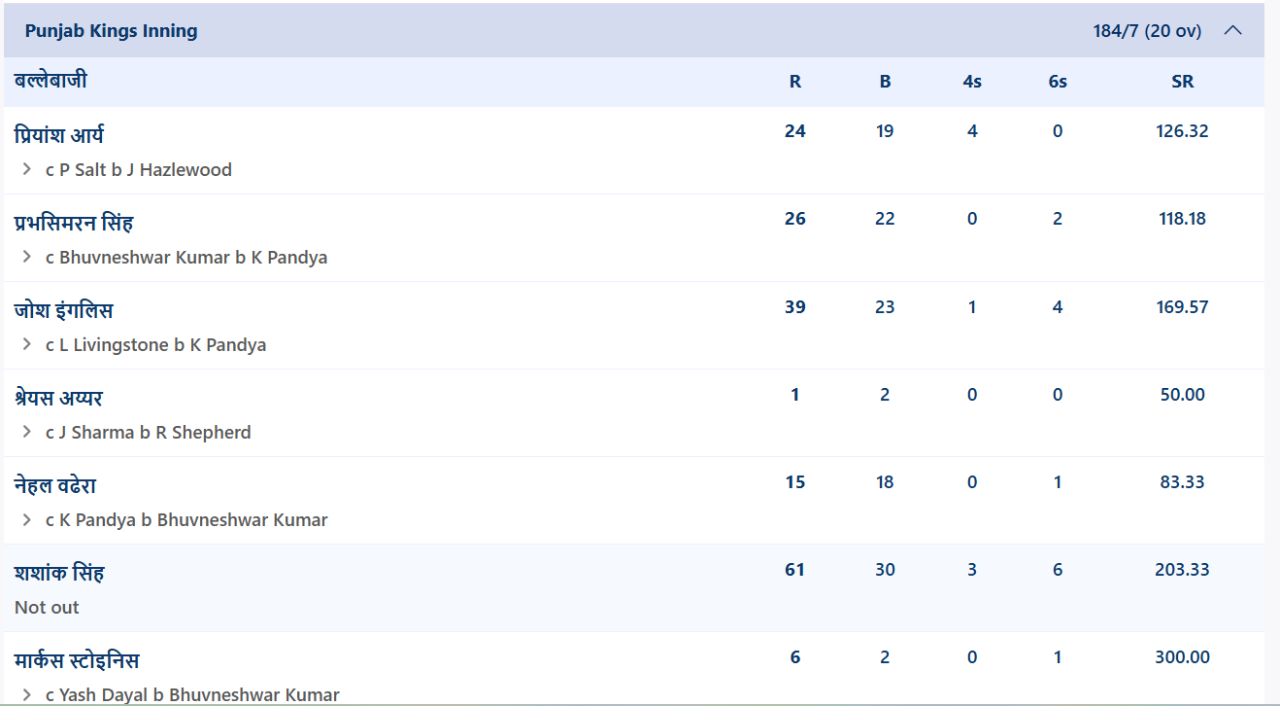
Task: Click the 184/7 (20 ov) score text
Action: tap(1147, 31)
